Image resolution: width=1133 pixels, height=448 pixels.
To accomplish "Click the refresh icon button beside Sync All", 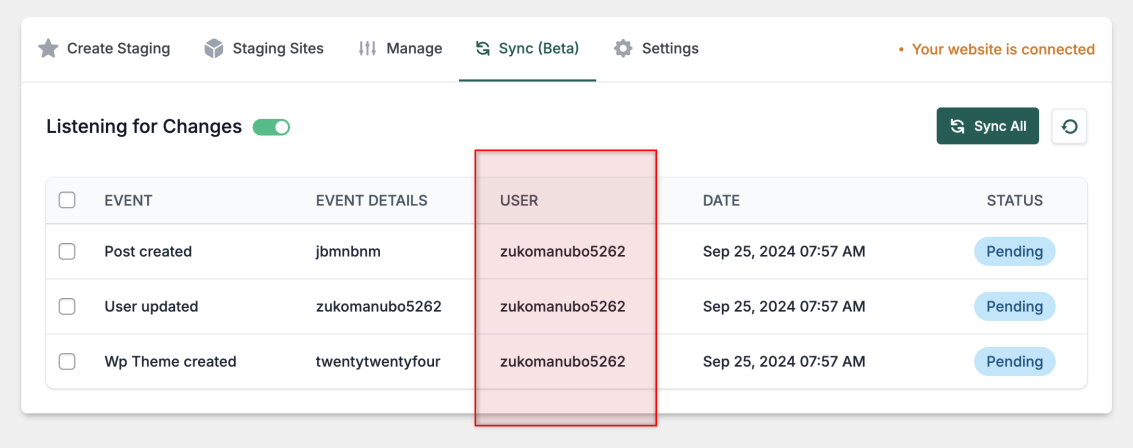I will [x=1069, y=126].
